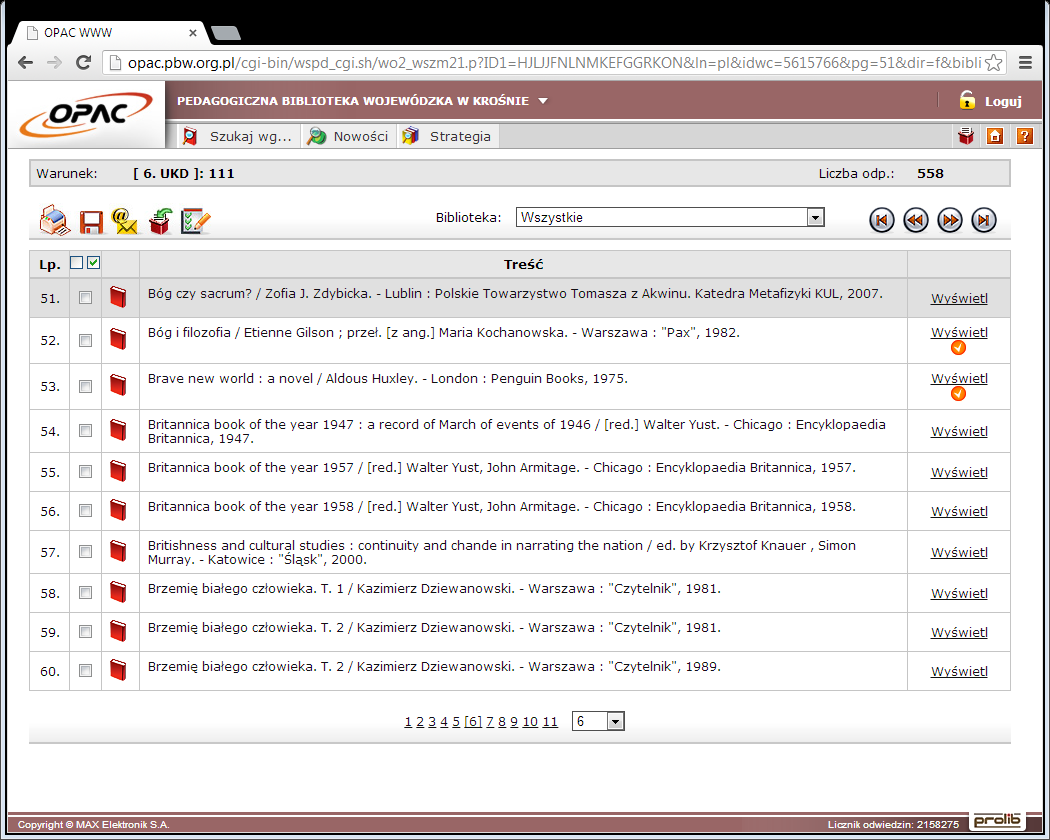Click the save to disk icon

pyautogui.click(x=91, y=222)
